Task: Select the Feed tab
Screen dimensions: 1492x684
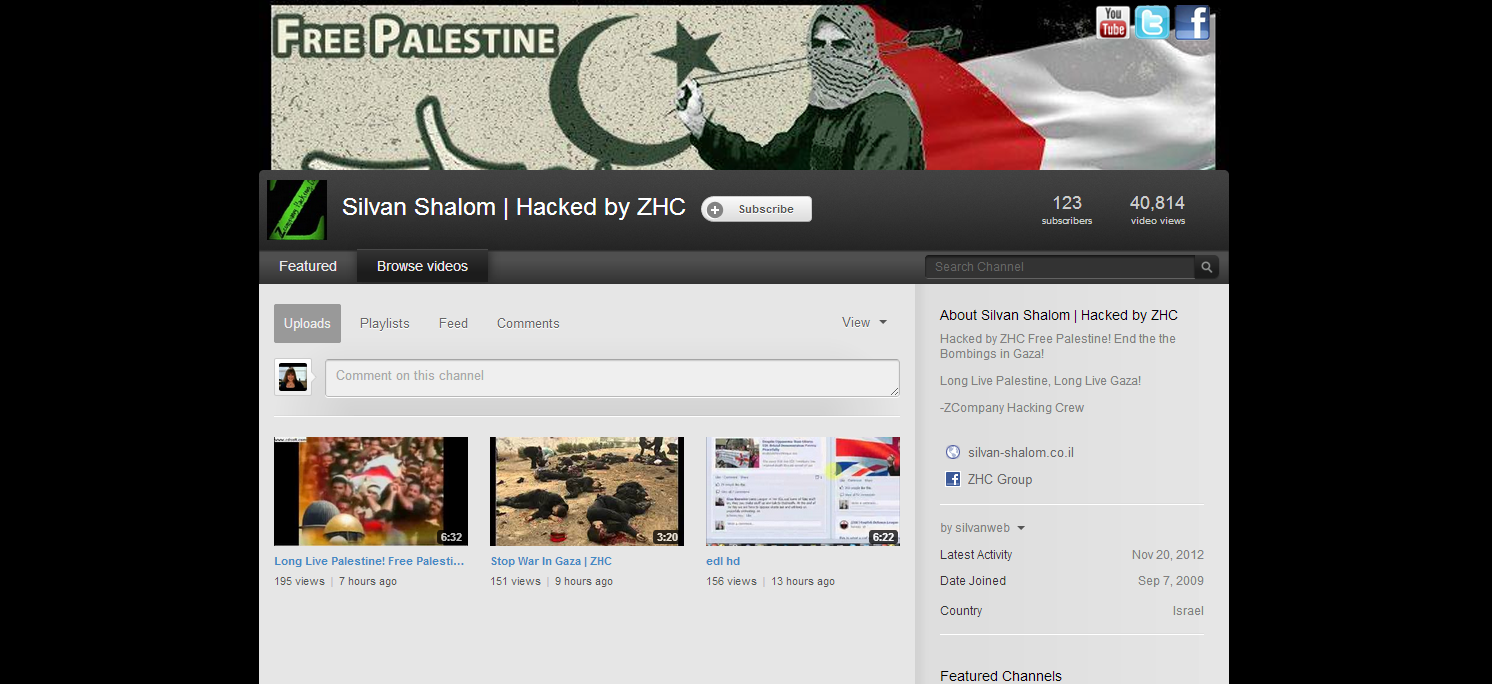Action: pos(453,323)
